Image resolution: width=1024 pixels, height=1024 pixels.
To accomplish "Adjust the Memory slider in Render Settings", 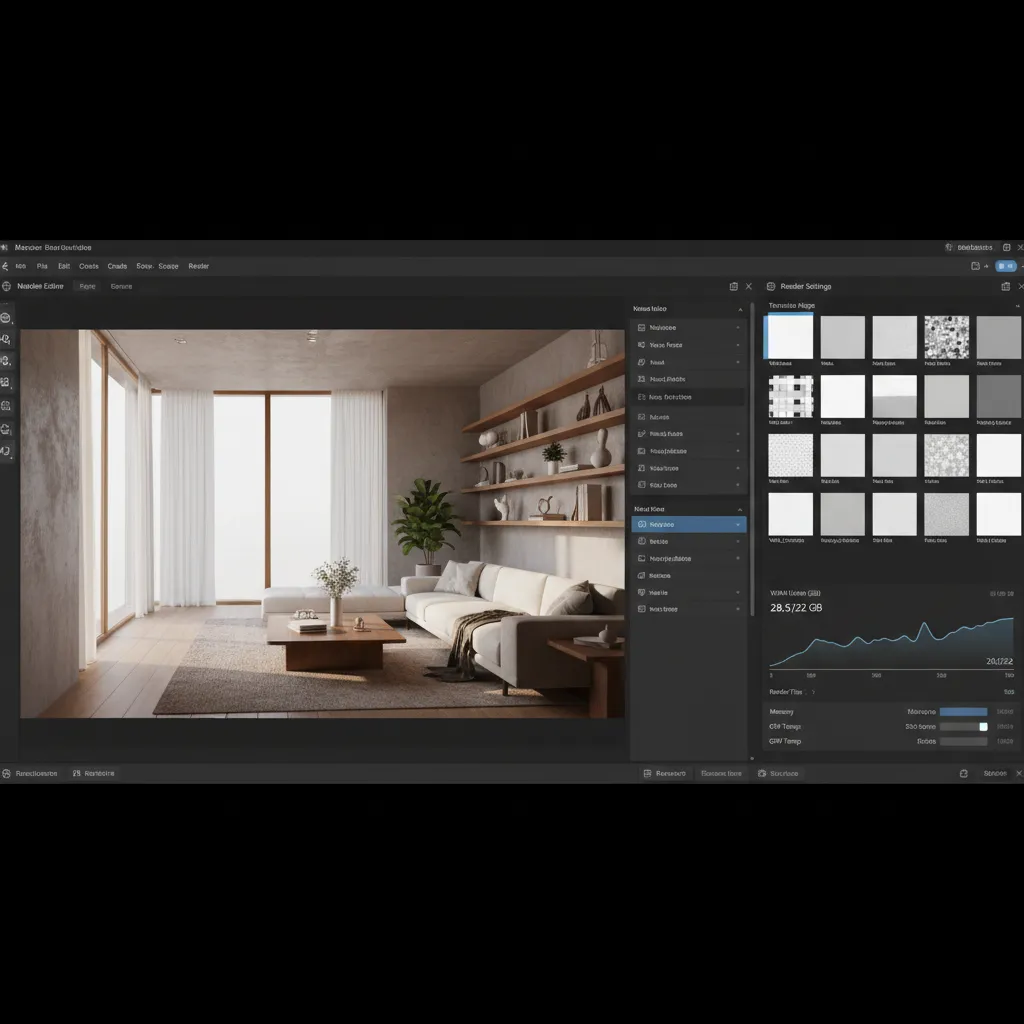I will tap(963, 711).
